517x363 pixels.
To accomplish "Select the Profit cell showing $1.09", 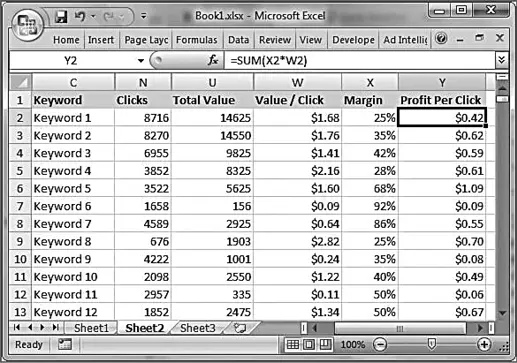I will pos(442,189).
